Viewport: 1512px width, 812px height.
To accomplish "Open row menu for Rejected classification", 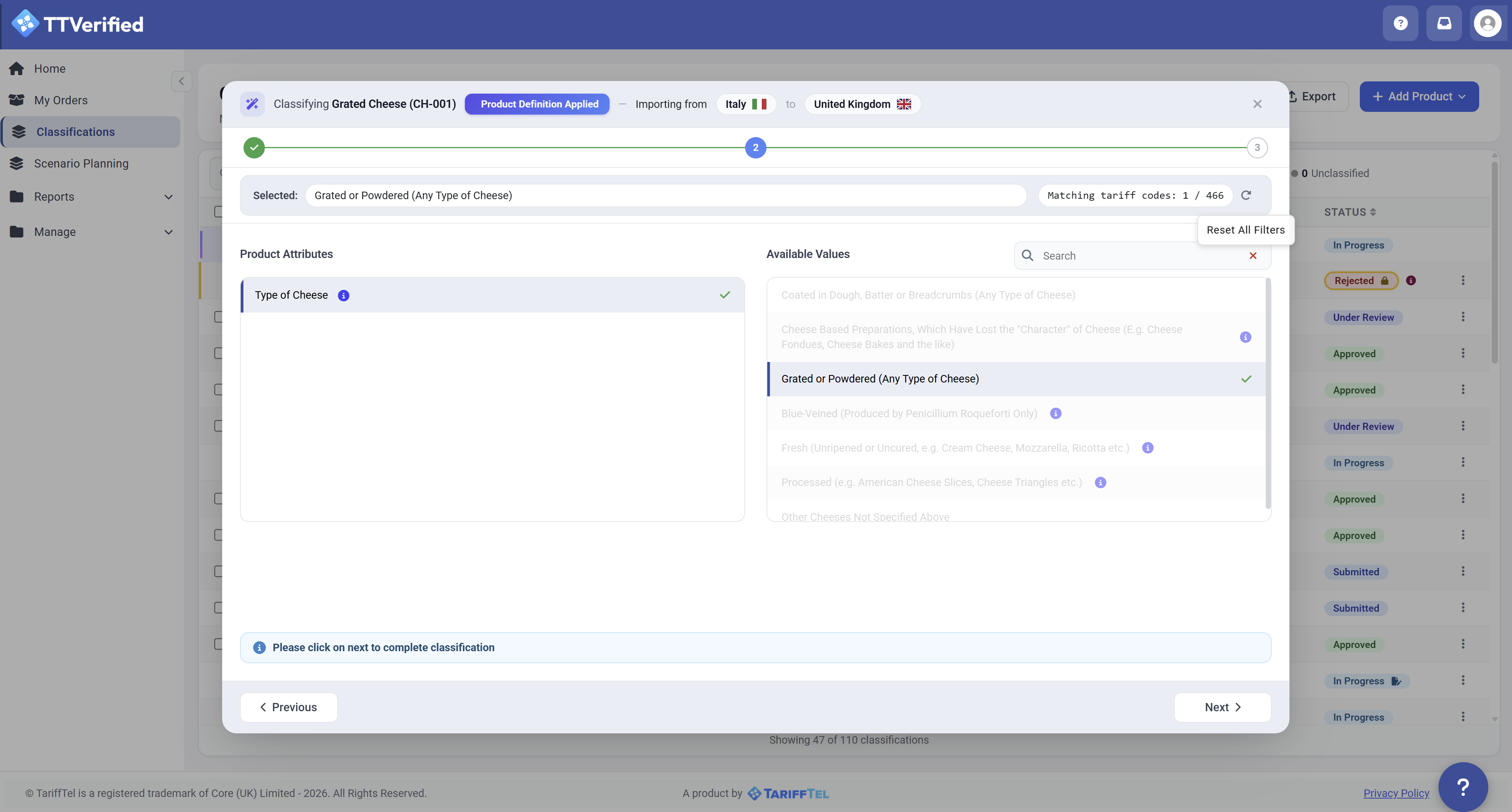I will click(1463, 281).
